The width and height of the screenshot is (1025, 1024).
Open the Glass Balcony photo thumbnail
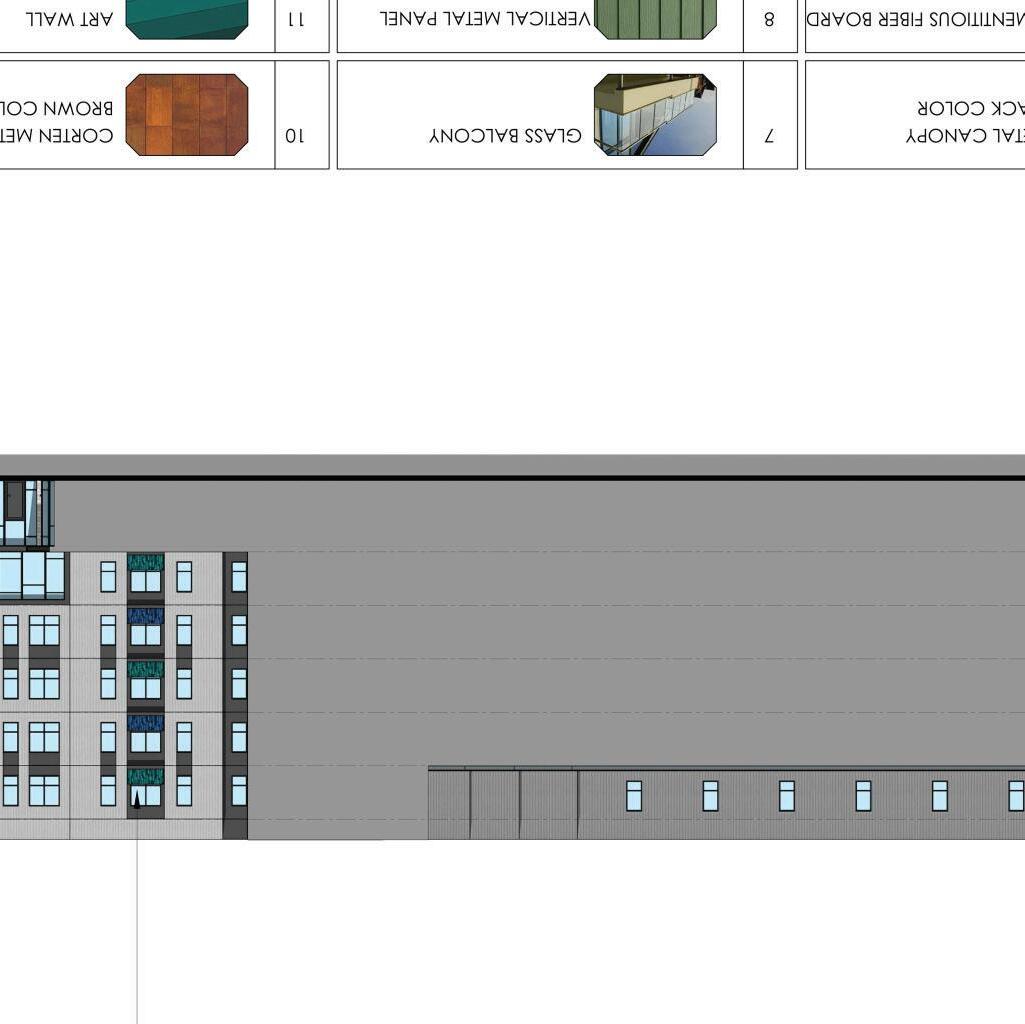point(655,114)
